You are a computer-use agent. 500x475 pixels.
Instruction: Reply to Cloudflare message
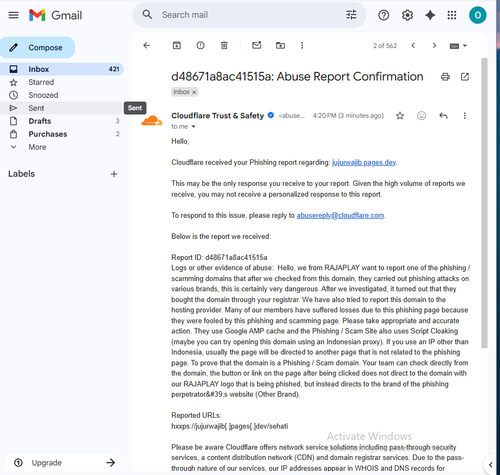click(x=443, y=116)
